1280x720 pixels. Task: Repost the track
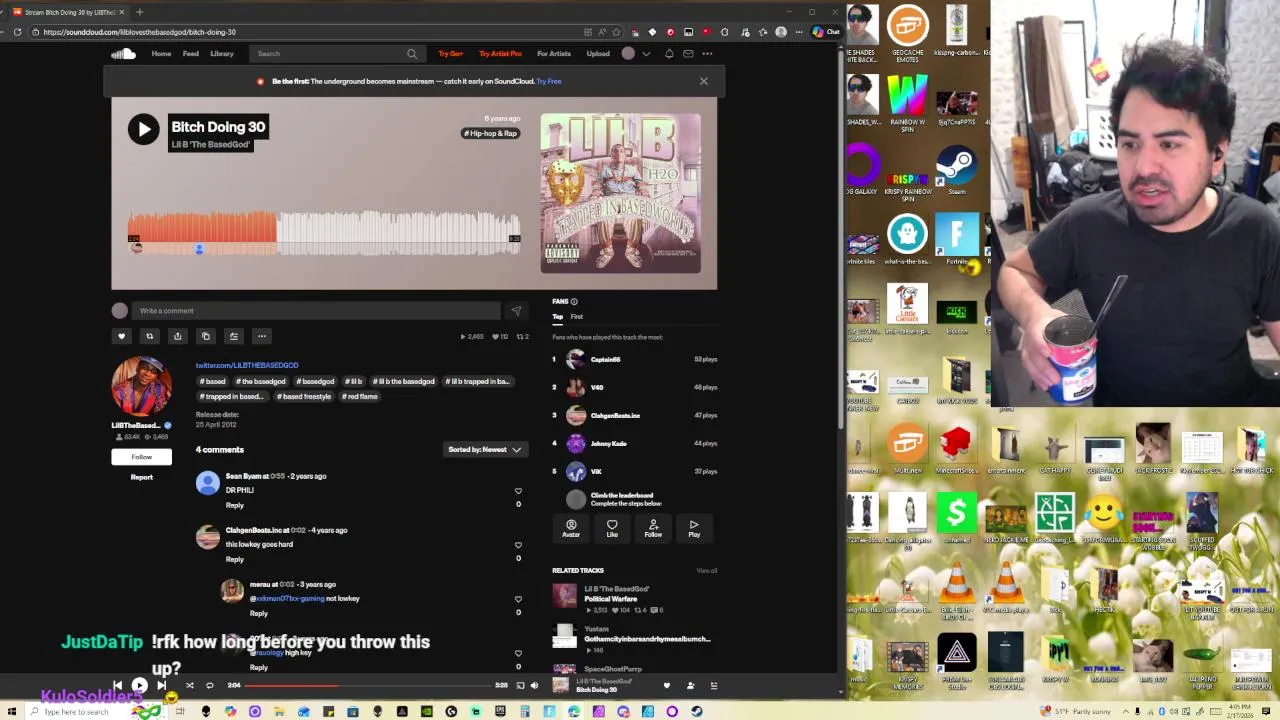(149, 336)
